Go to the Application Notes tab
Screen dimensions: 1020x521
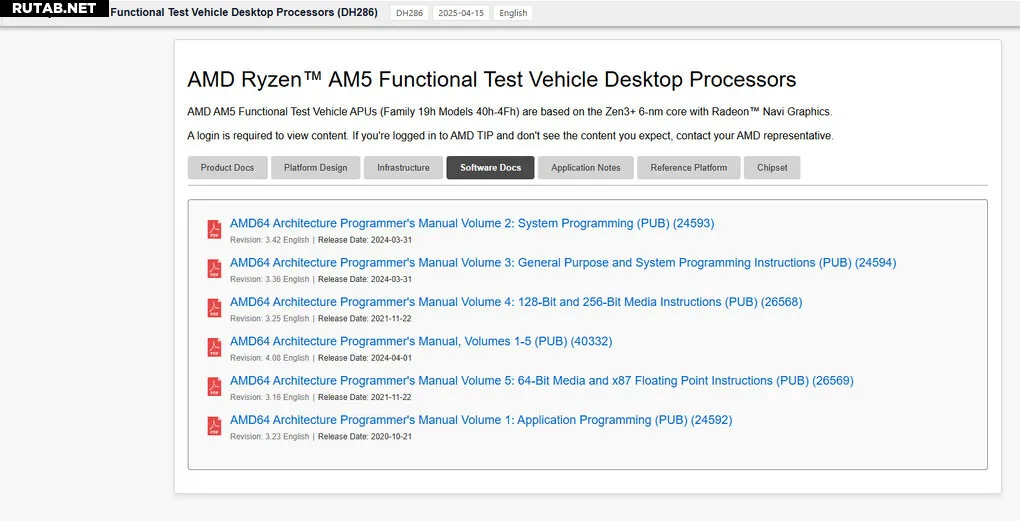point(585,167)
